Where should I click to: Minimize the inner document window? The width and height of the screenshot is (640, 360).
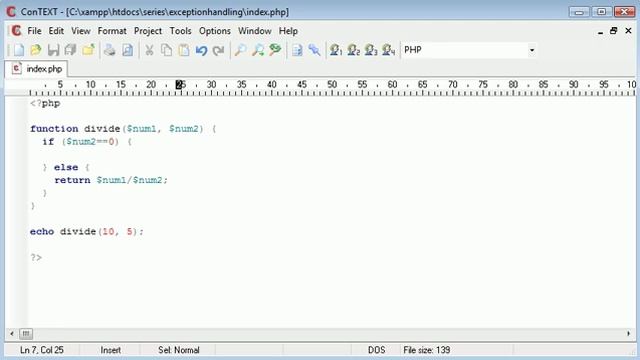pos(600,31)
